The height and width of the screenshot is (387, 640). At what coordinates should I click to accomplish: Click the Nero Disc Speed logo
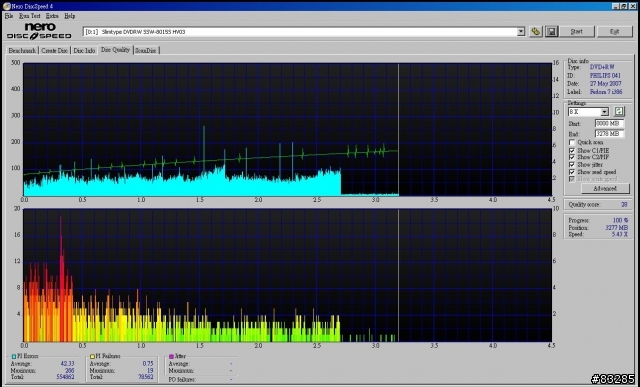pyautogui.click(x=39, y=31)
